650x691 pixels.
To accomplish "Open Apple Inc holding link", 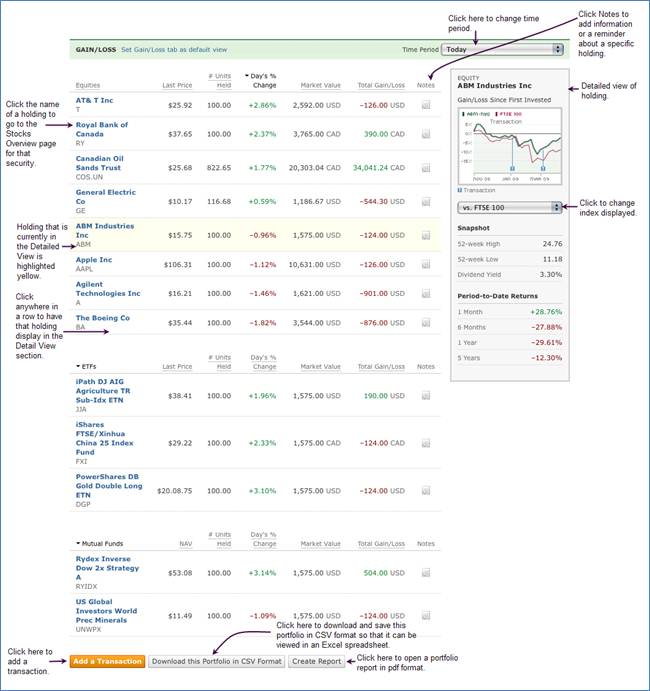I will tap(94, 260).
